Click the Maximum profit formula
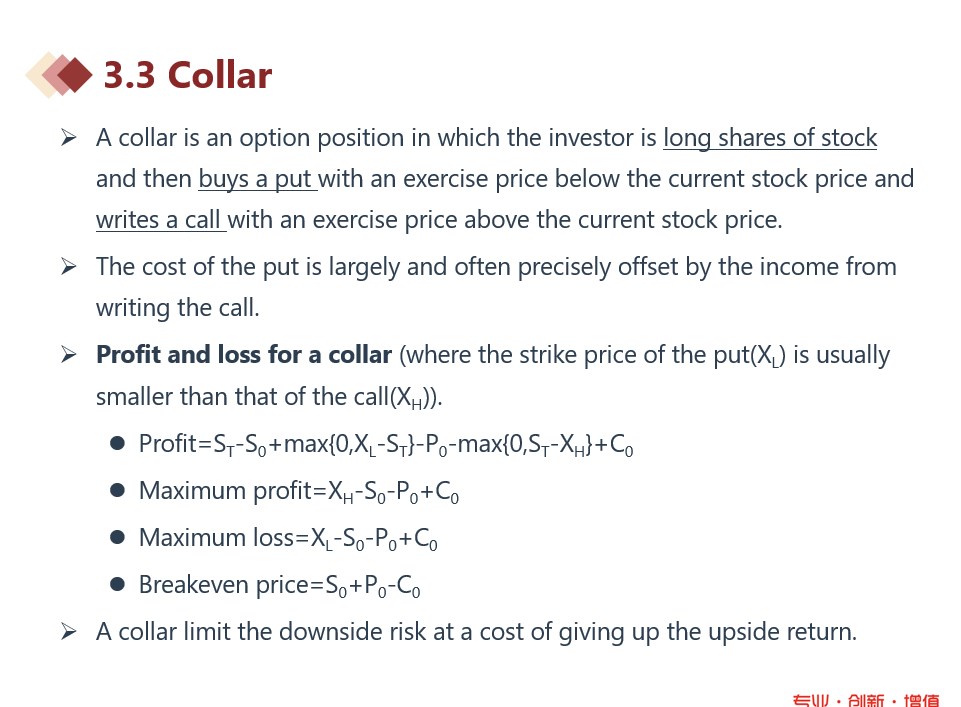Image resolution: width=961 pixels, height=707 pixels. tap(298, 491)
